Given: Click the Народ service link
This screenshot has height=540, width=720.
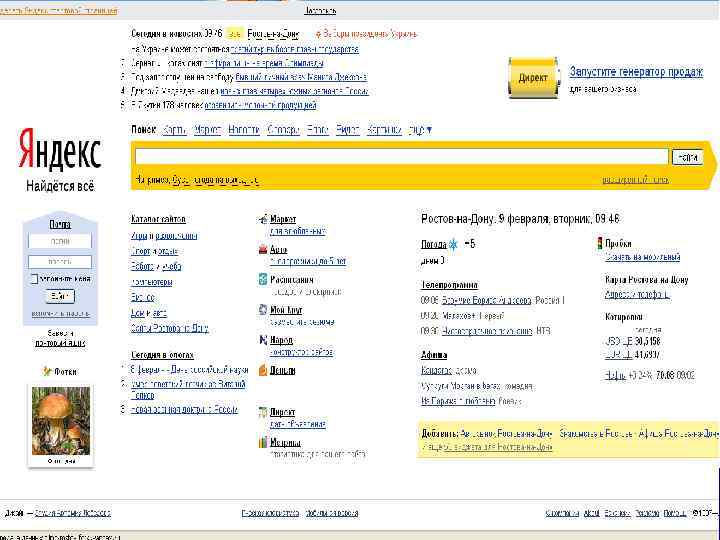Looking at the screenshot, I should [281, 340].
